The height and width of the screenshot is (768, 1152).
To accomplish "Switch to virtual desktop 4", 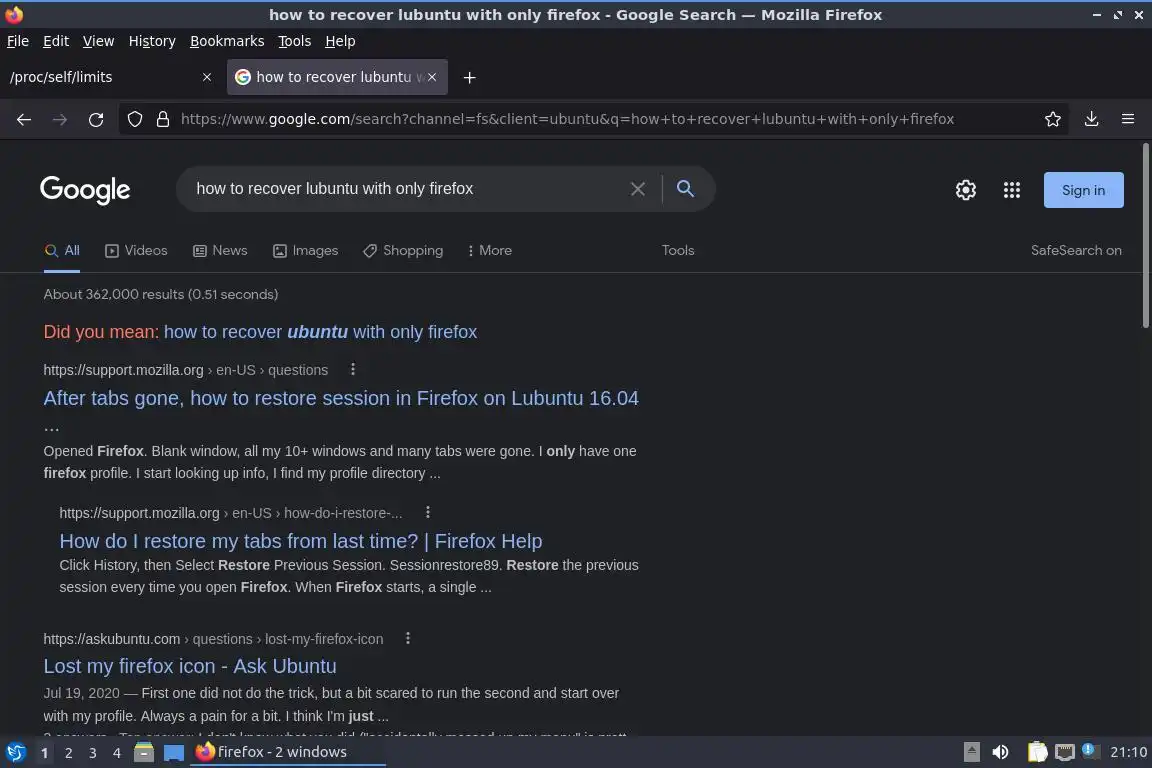I will coord(117,753).
